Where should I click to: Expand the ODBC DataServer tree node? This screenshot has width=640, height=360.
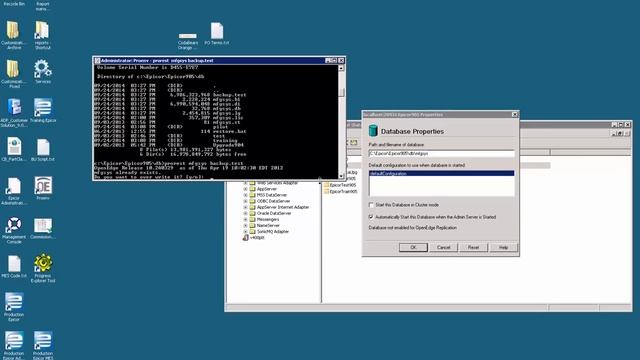(246, 201)
